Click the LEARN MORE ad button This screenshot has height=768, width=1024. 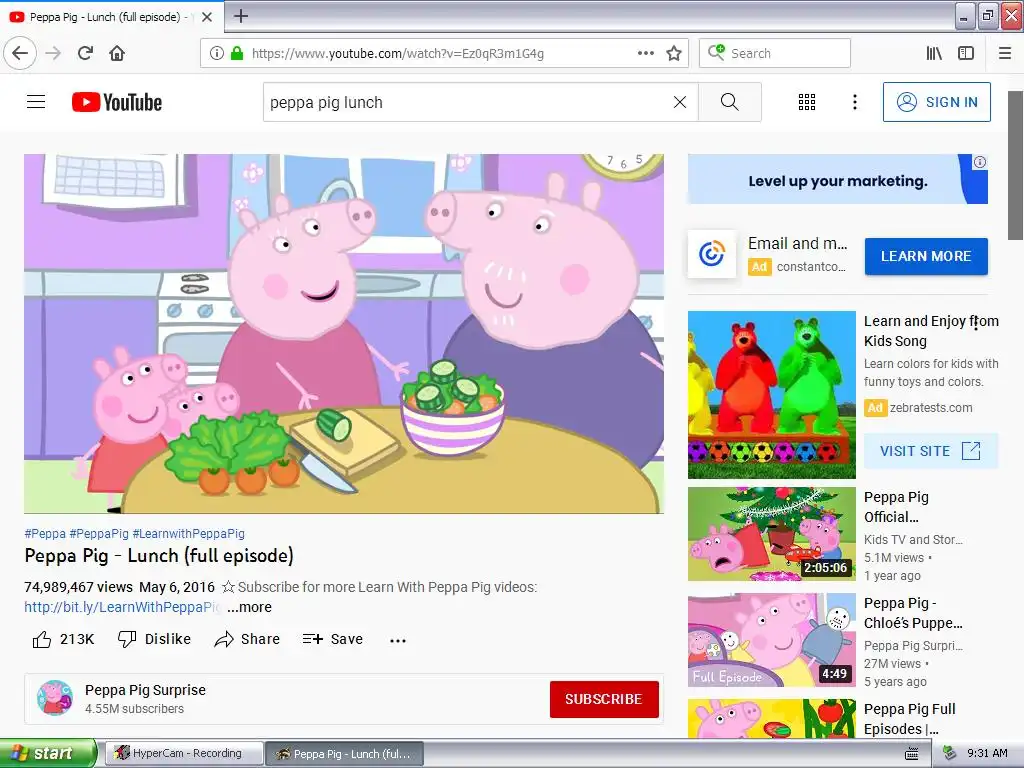tap(926, 256)
